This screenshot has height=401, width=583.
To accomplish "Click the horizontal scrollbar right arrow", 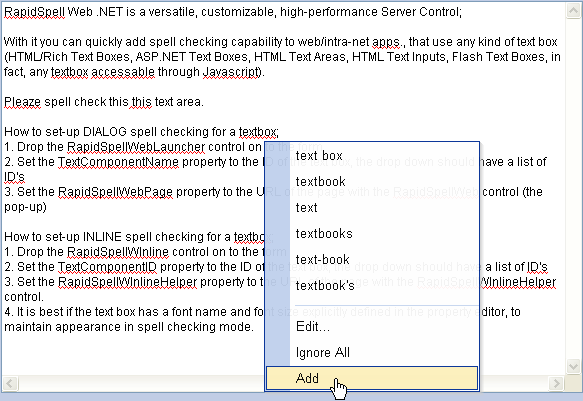I will [556, 383].
